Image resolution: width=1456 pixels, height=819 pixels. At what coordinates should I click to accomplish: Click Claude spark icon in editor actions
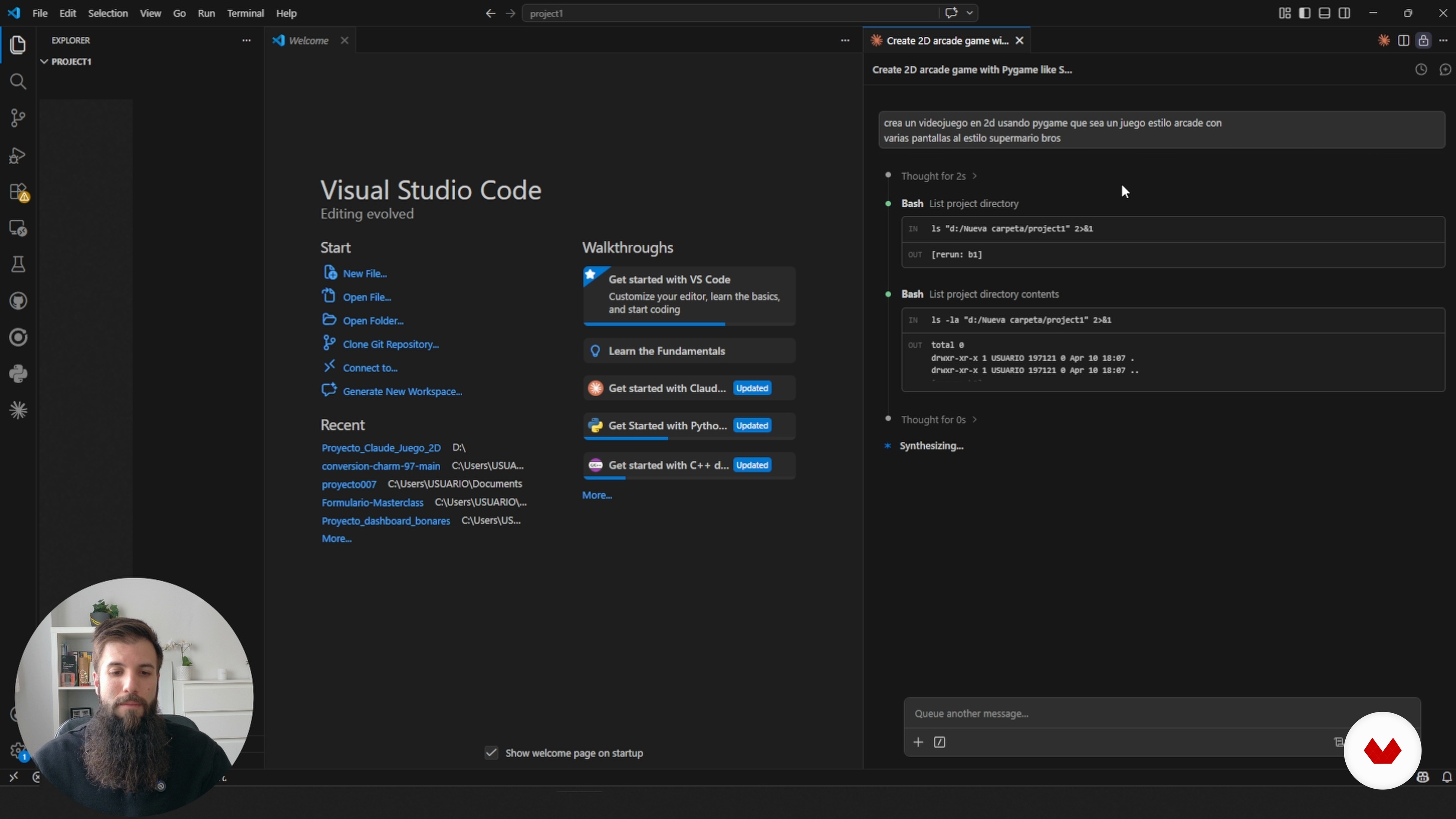(x=1384, y=40)
